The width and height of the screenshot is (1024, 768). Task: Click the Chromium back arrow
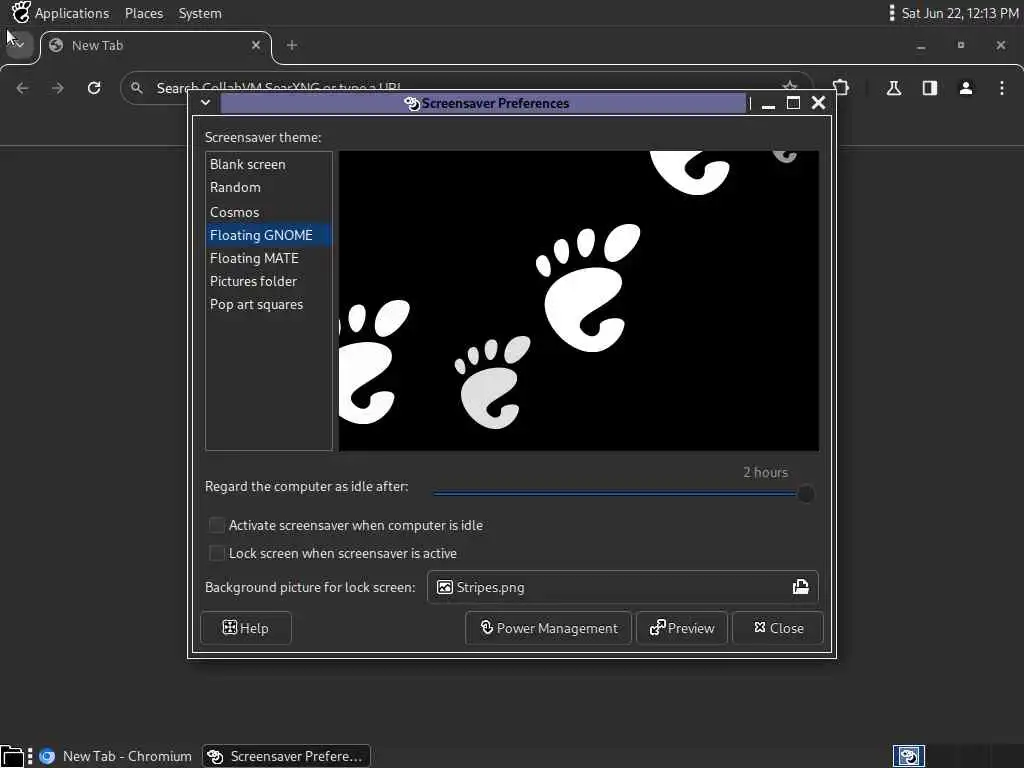click(22, 88)
